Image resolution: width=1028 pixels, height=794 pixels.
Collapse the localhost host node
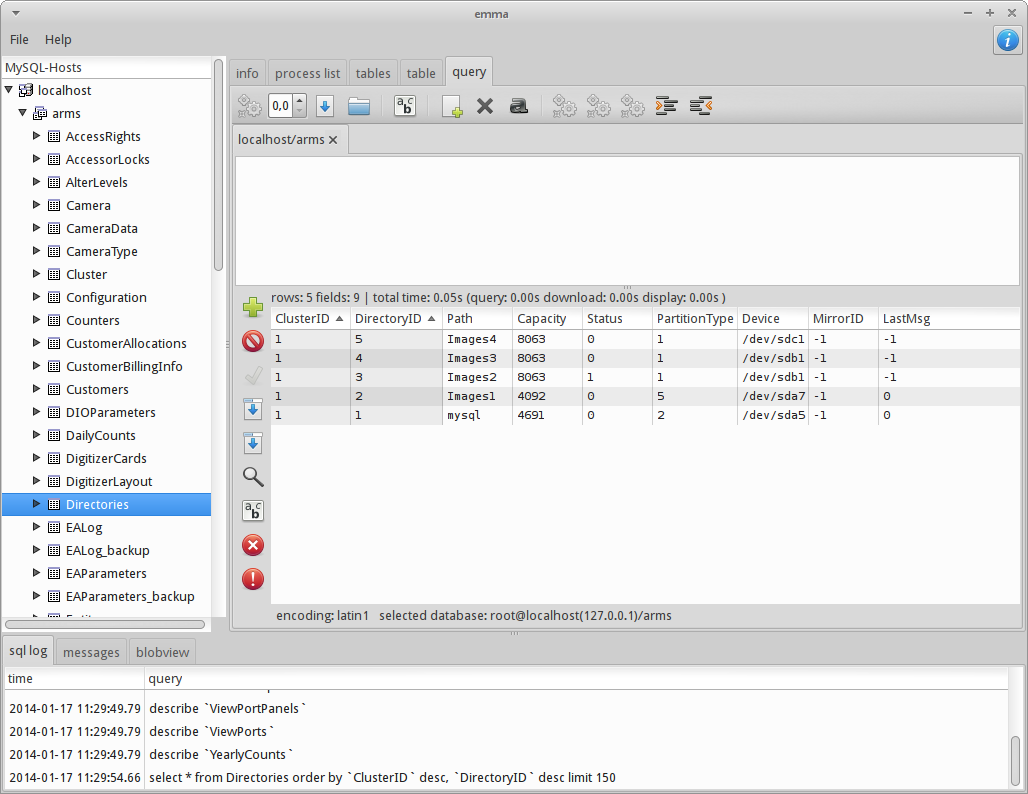click(x=9, y=90)
